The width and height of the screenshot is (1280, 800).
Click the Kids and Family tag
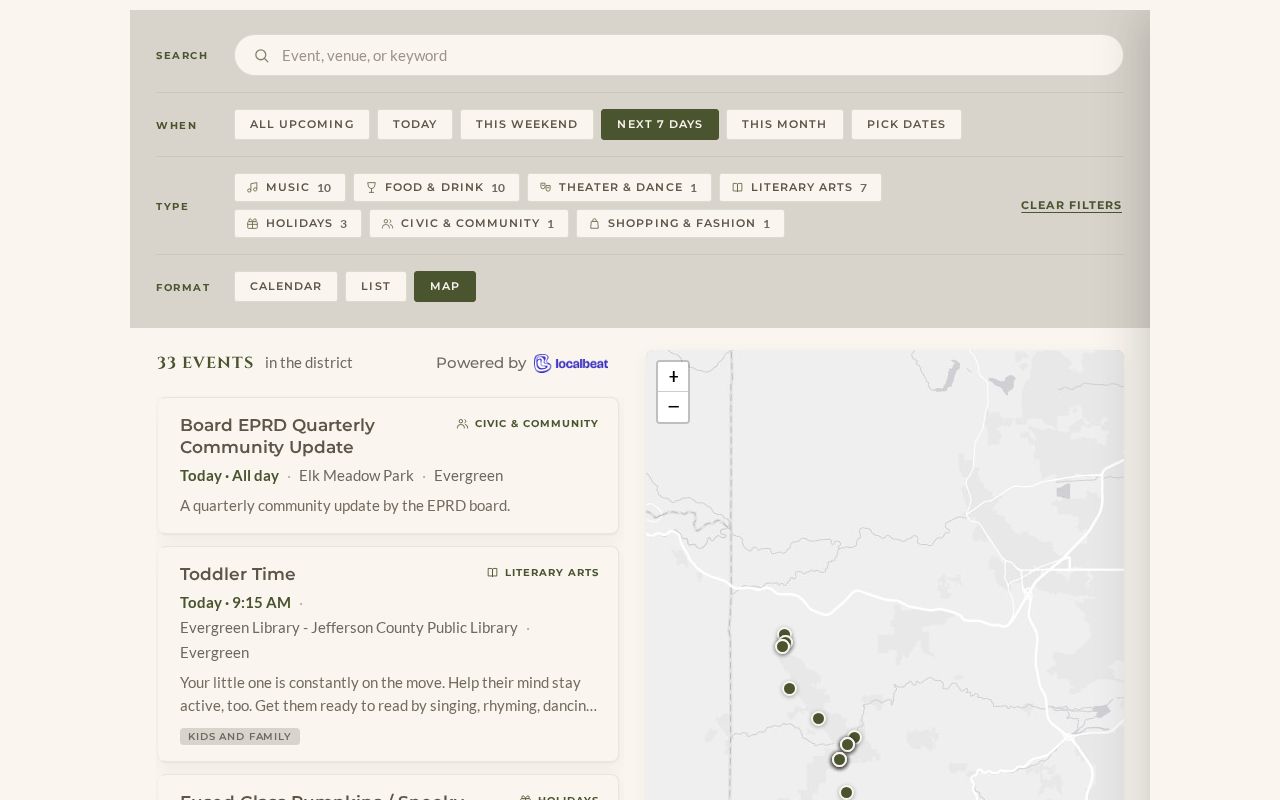(240, 736)
